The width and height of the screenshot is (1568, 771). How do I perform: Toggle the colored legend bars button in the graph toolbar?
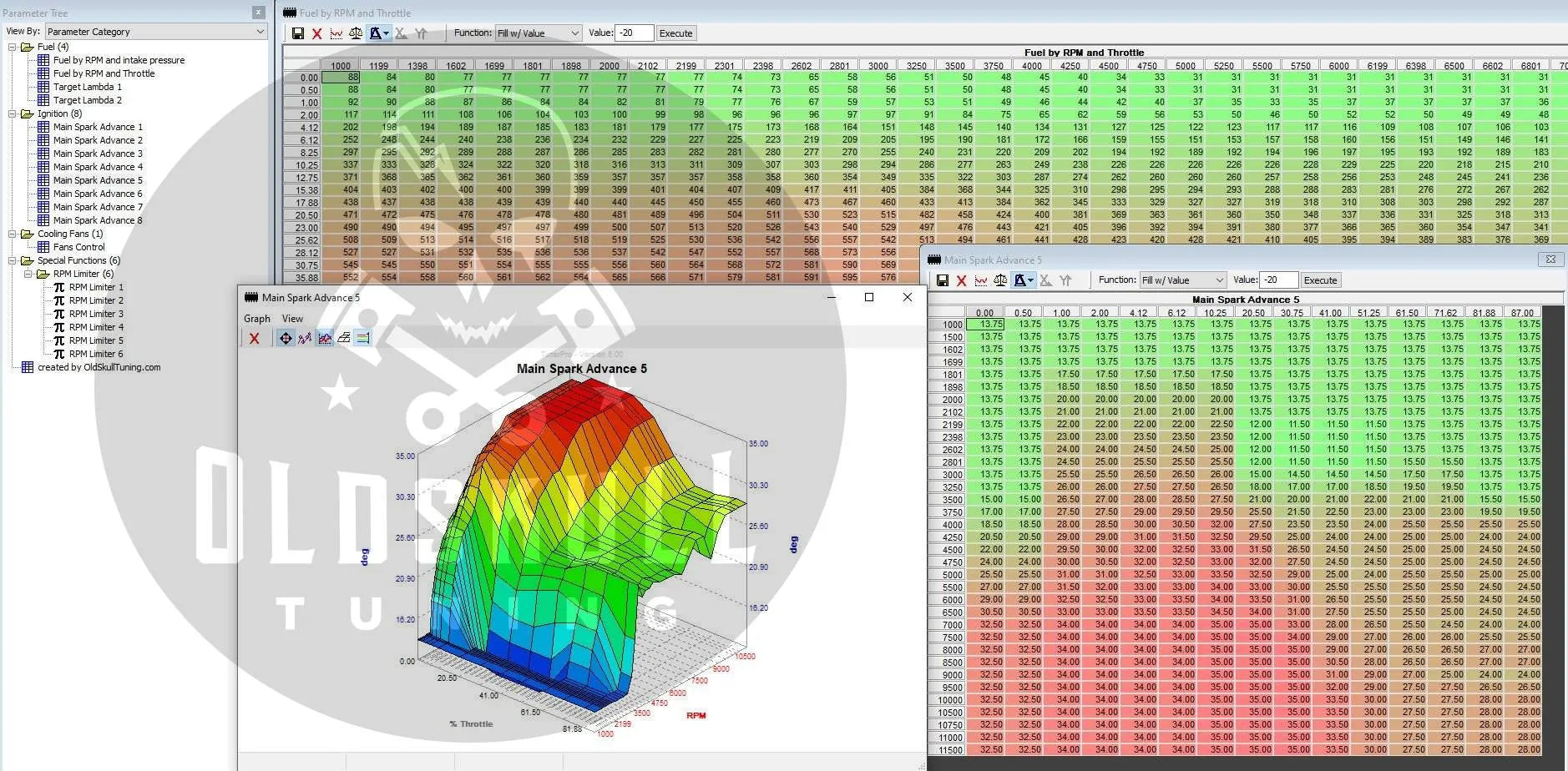tap(362, 338)
